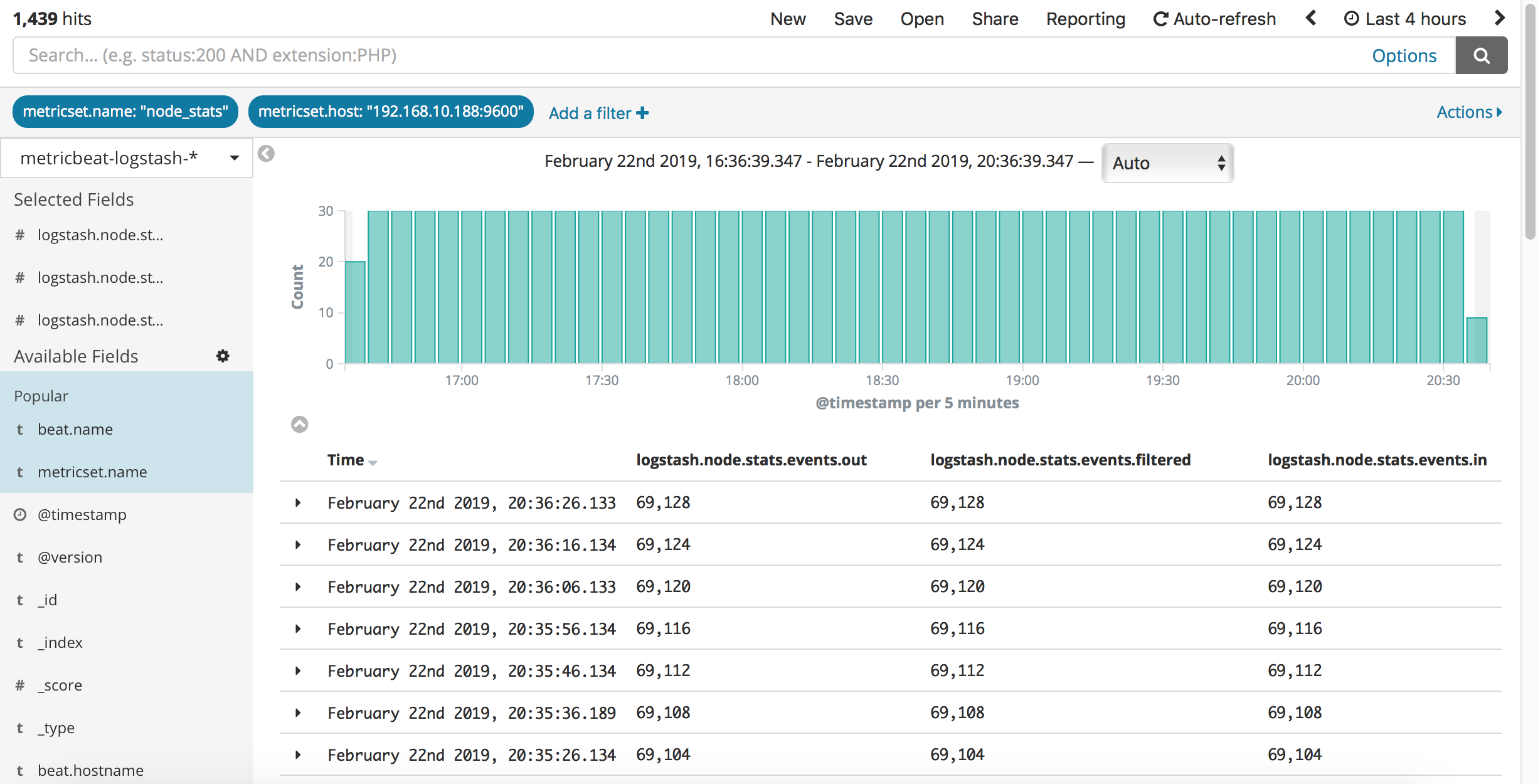Select the @version field
The image size is (1538, 784).
pos(70,558)
